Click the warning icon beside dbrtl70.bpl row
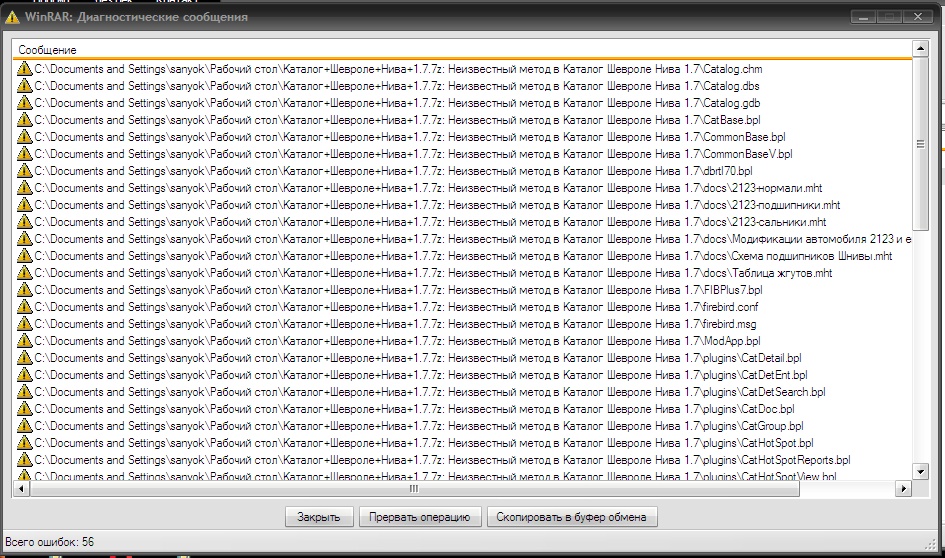 [x=24, y=171]
